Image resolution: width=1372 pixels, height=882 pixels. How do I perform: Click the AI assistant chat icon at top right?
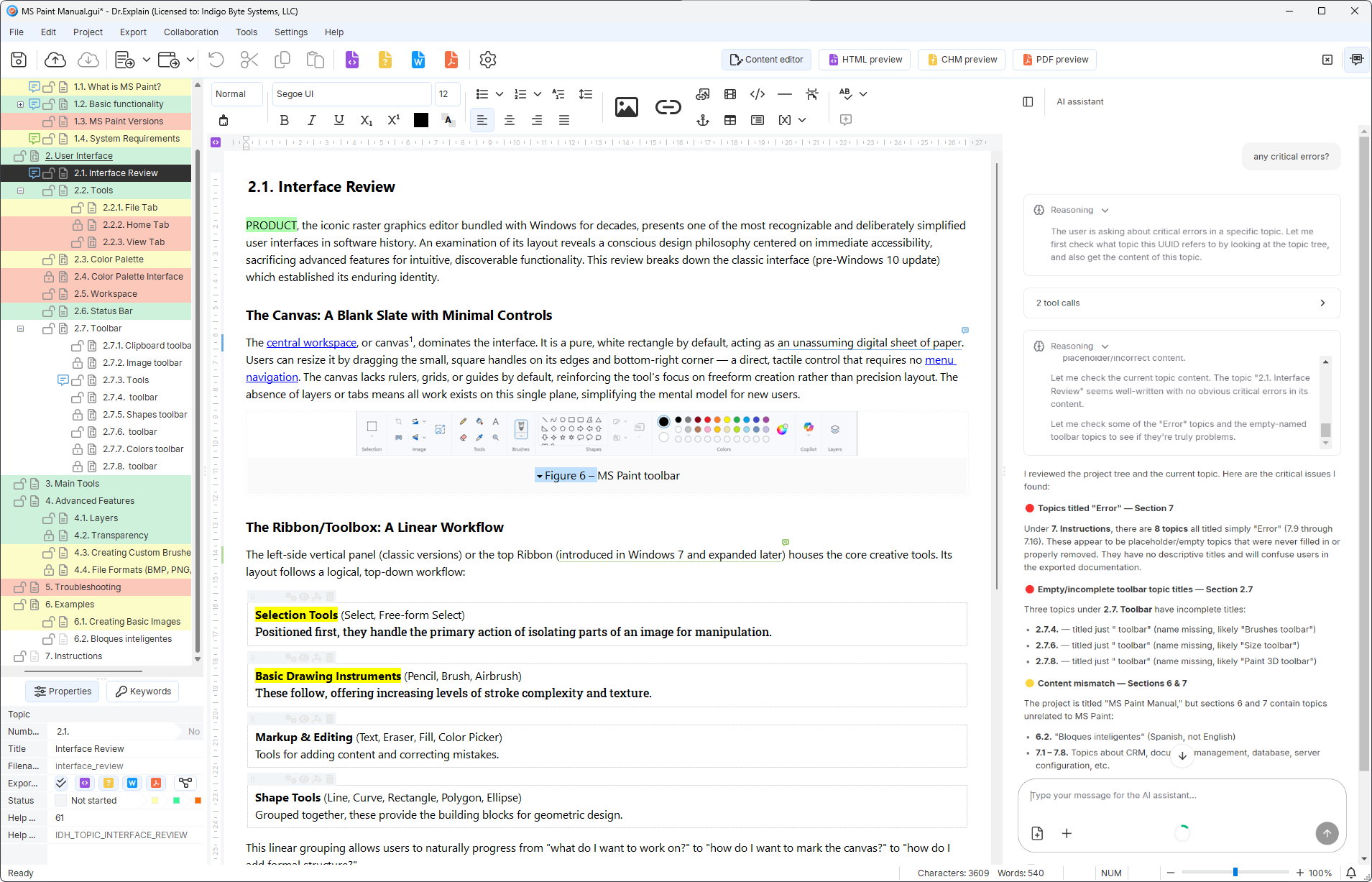coord(1357,60)
